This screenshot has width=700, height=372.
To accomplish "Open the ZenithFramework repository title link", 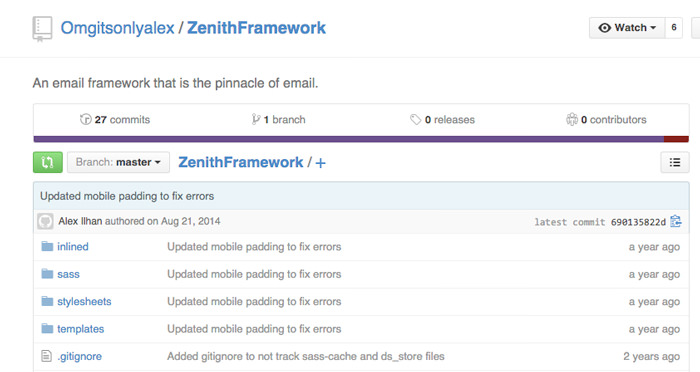I will [256, 28].
